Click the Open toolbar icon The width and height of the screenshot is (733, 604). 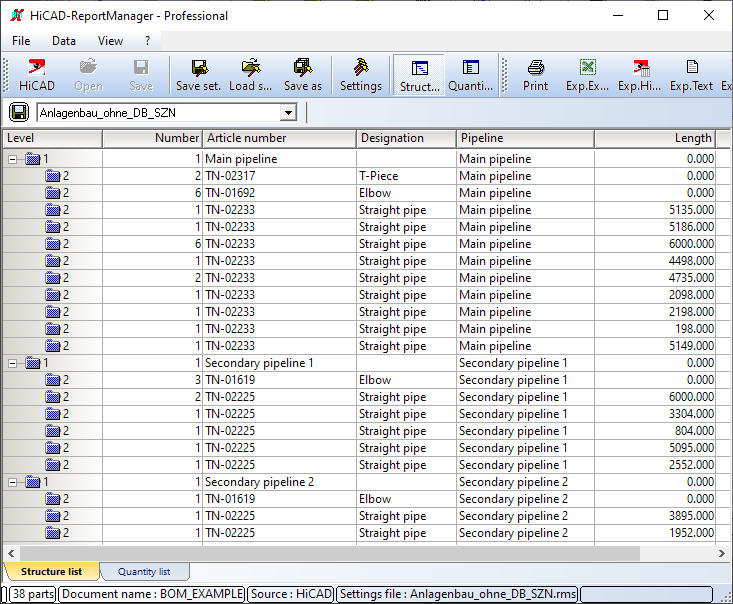(88, 67)
